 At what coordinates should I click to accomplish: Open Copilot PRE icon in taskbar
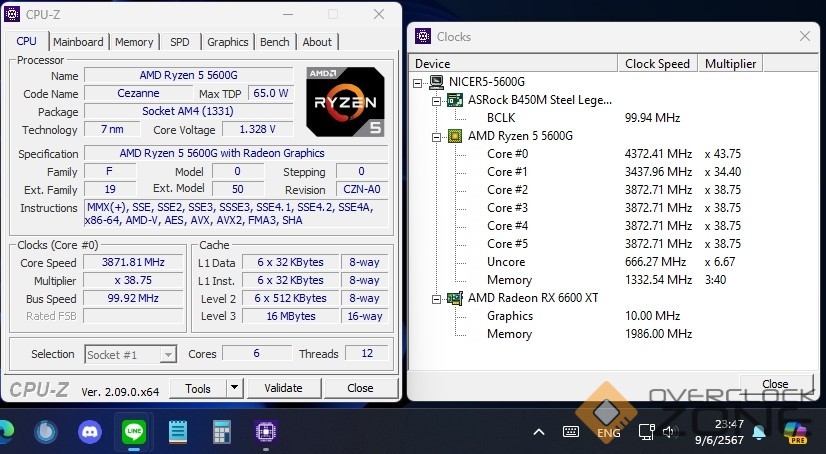[795, 432]
